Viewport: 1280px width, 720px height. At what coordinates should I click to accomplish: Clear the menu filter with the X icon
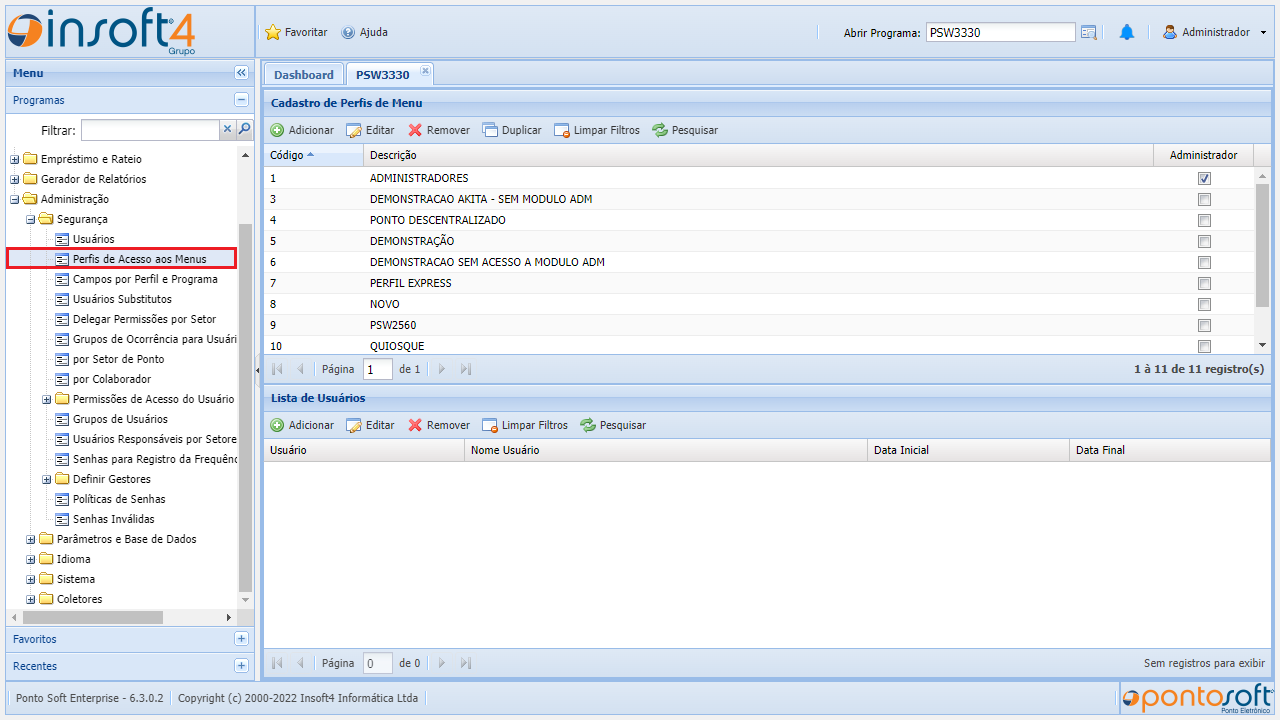point(227,129)
